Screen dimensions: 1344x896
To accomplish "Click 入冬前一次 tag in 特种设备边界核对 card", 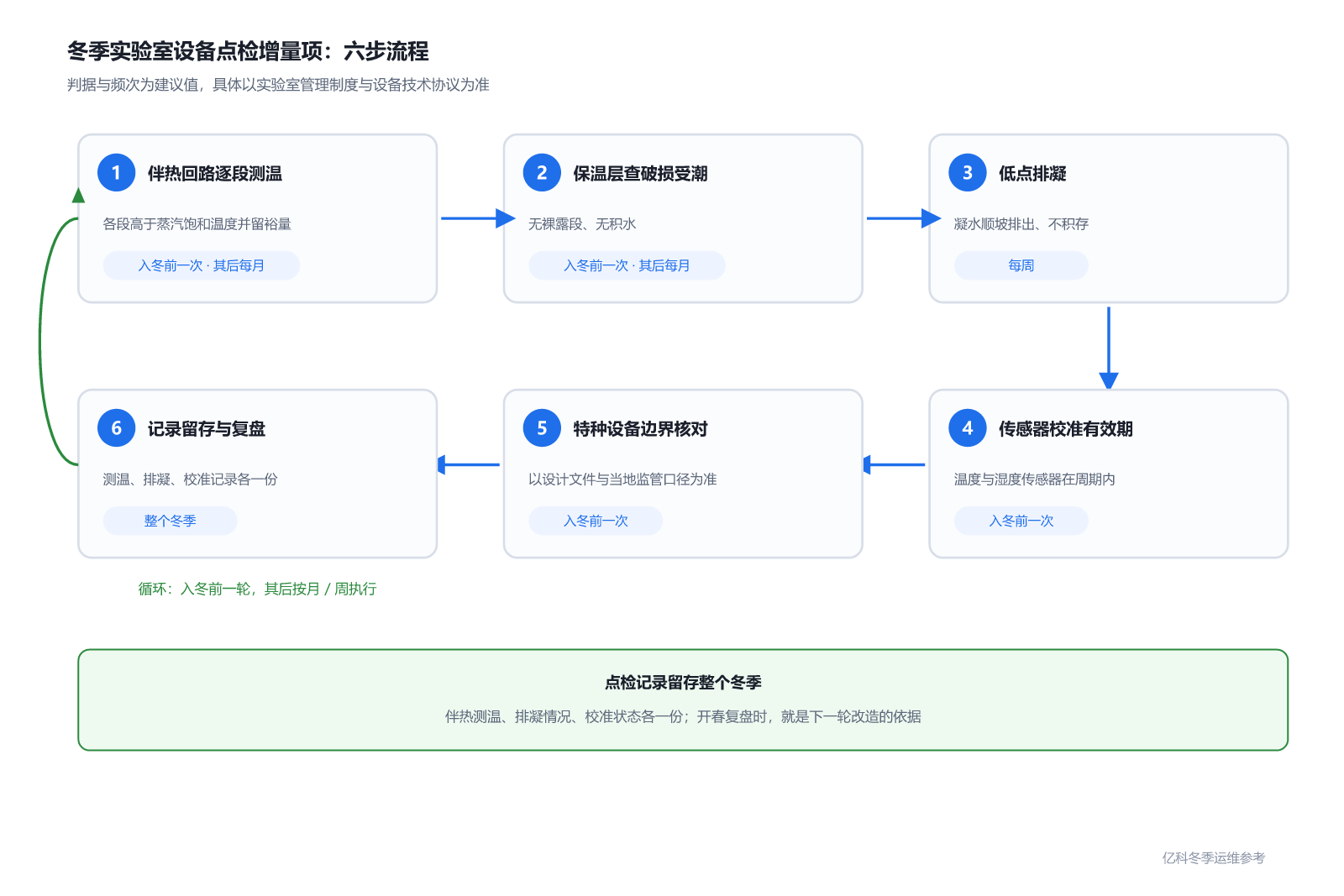I will pos(596,521).
